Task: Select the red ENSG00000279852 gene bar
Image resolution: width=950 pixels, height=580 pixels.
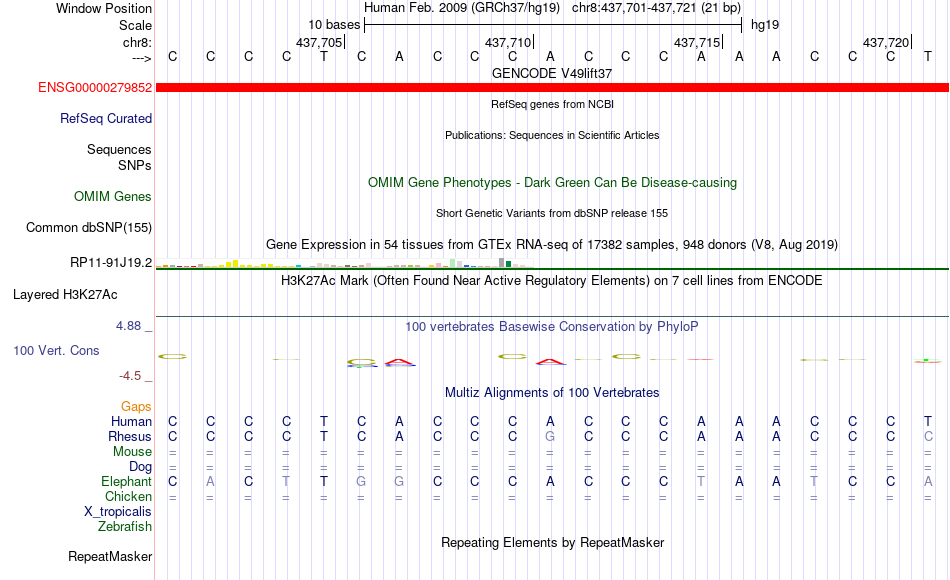Action: pyautogui.click(x=552, y=88)
